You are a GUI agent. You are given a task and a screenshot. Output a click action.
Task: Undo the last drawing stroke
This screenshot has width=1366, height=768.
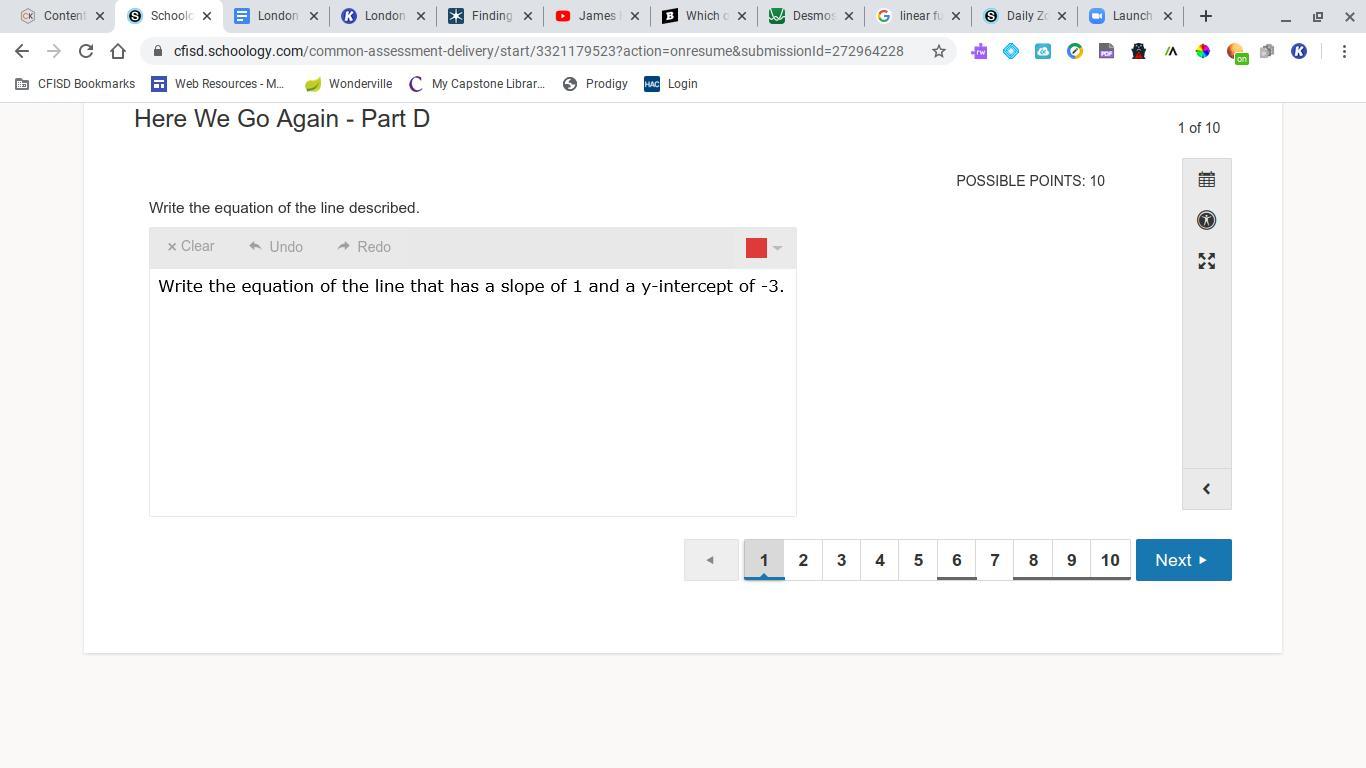coord(276,247)
